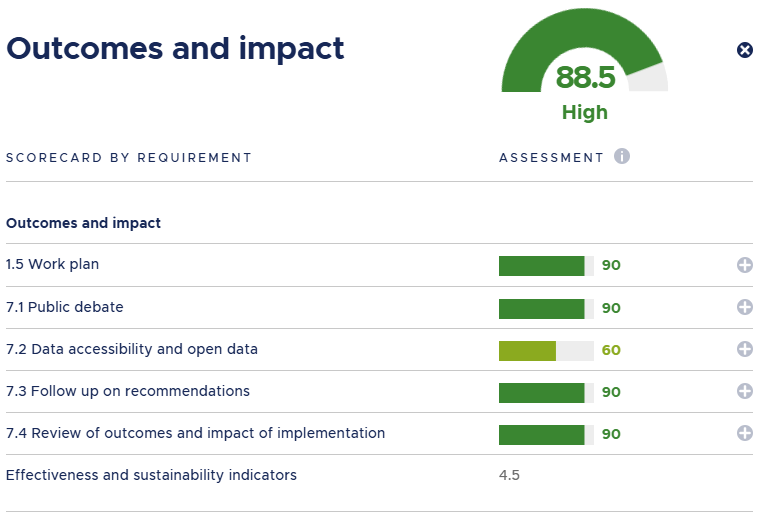Image resolution: width=776 pixels, height=521 pixels.
Task: Click the Work plan score bar
Action: tap(546, 265)
